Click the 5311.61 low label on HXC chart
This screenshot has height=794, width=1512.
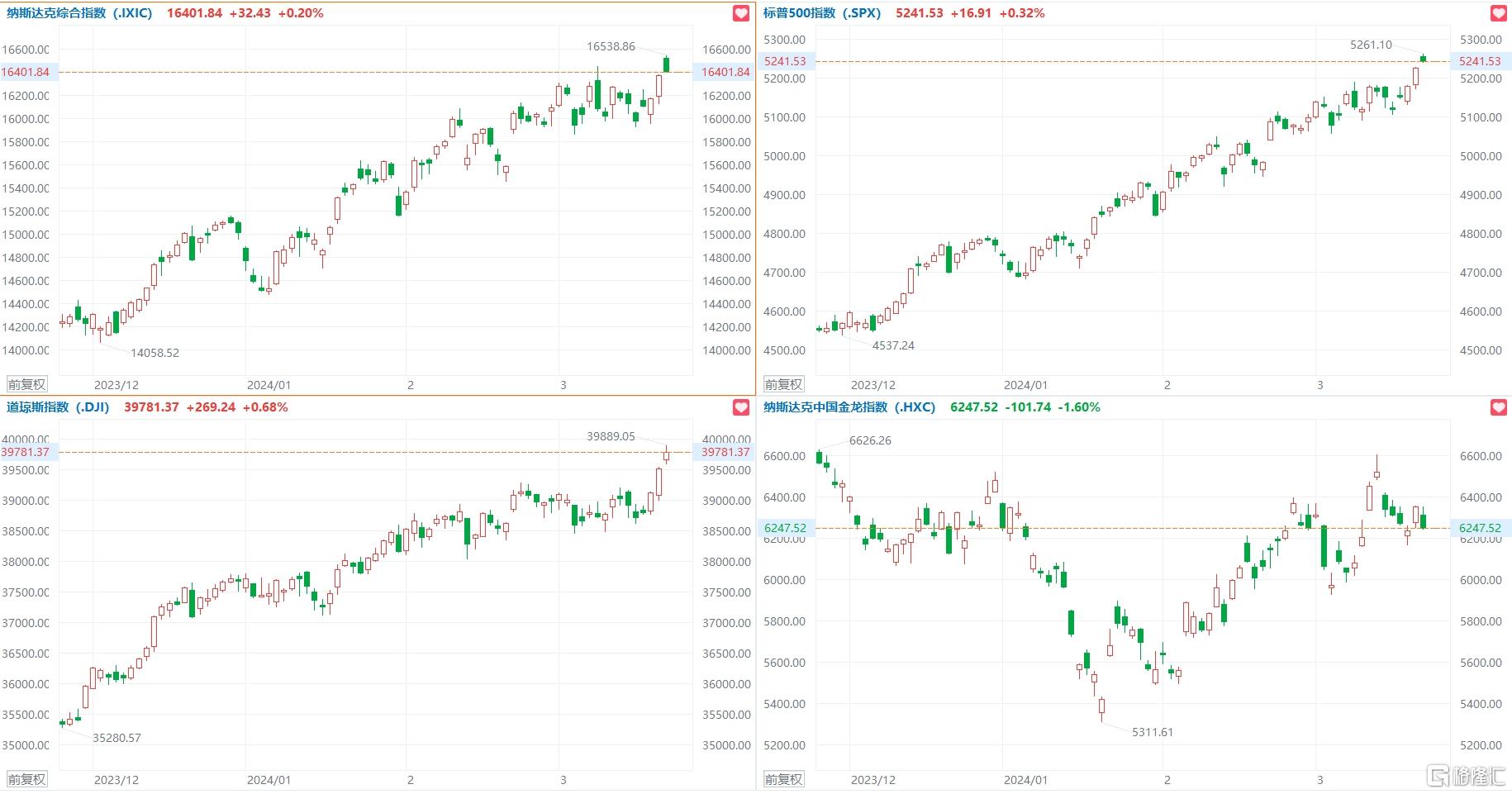pyautogui.click(x=1153, y=732)
